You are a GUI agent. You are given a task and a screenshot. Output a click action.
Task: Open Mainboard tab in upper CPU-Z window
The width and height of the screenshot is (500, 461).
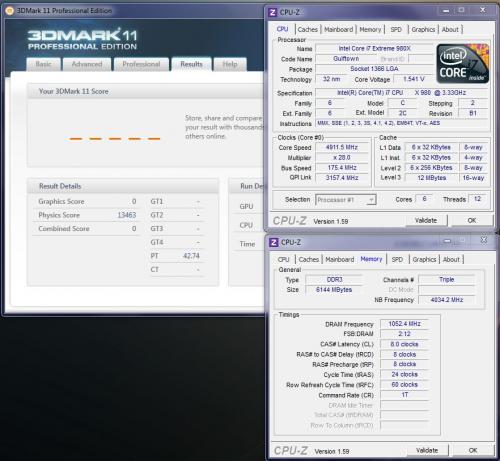click(x=339, y=30)
